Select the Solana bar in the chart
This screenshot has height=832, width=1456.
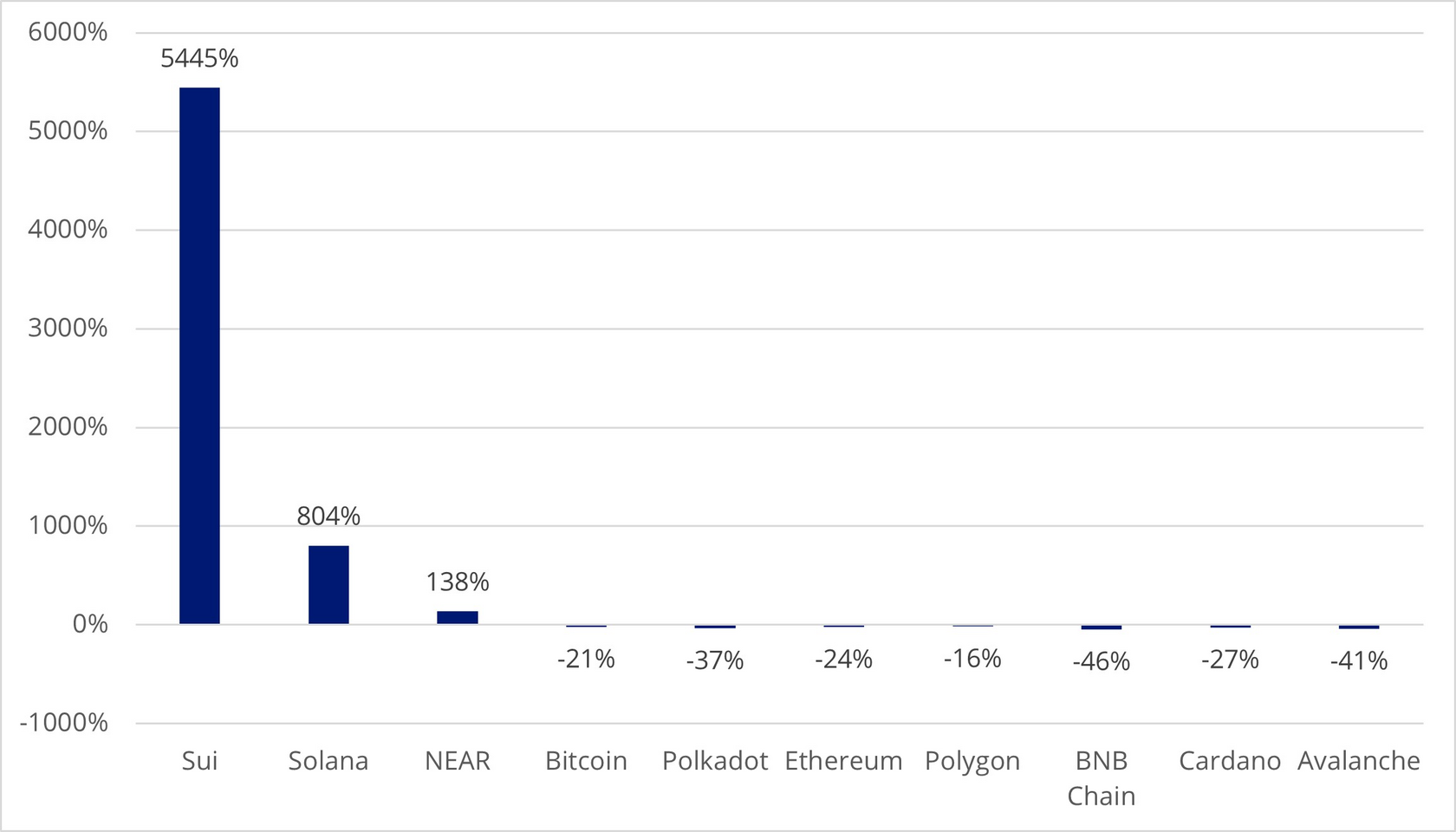pos(328,584)
